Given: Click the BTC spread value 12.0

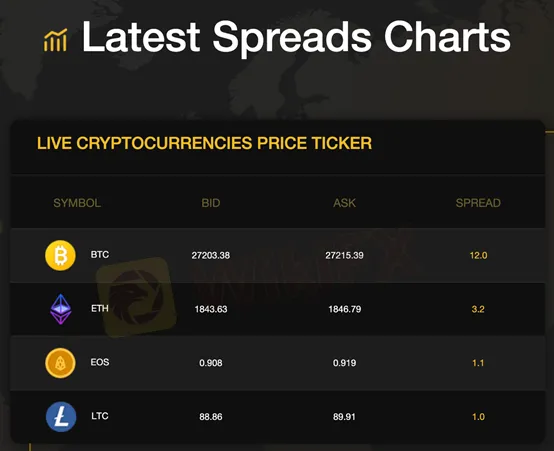Looking at the screenshot, I should click(478, 255).
